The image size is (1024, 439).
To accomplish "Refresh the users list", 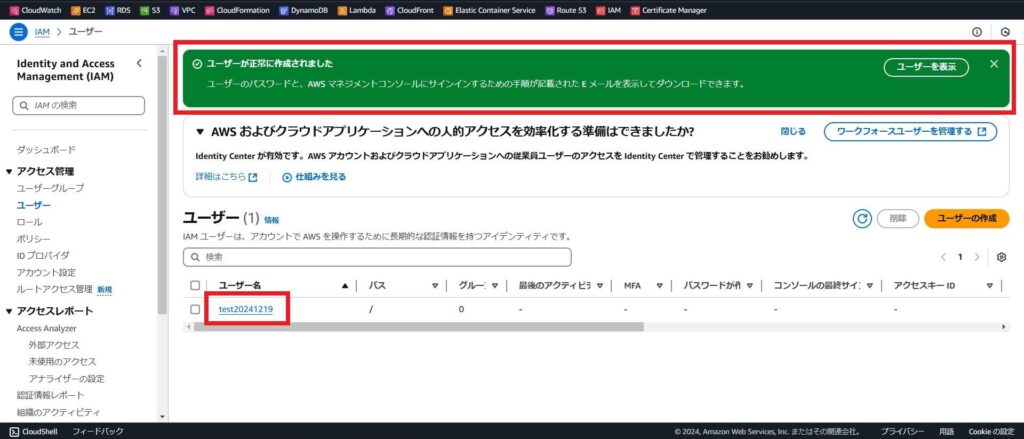I will point(861,219).
